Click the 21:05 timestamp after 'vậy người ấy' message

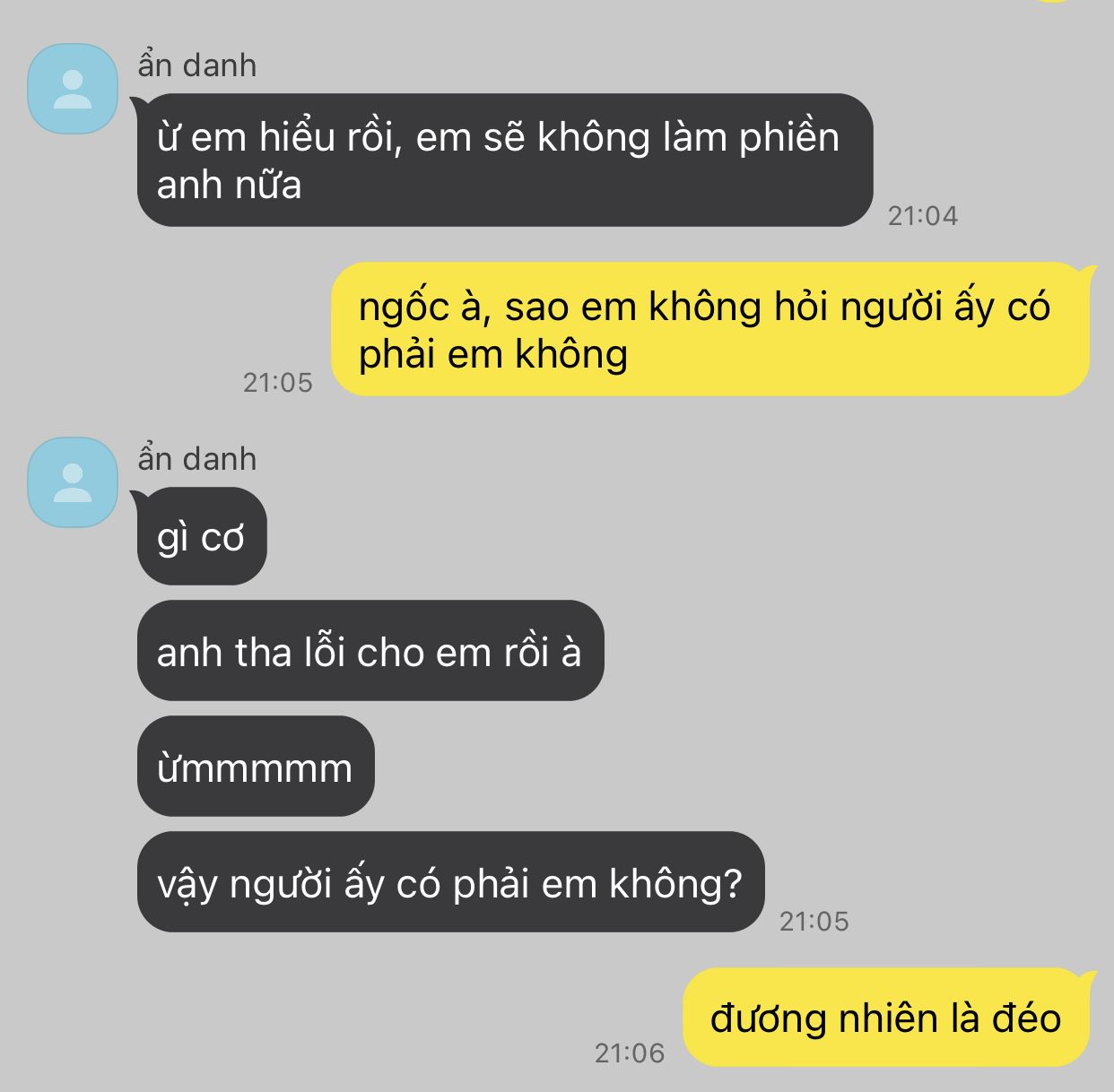[814, 921]
